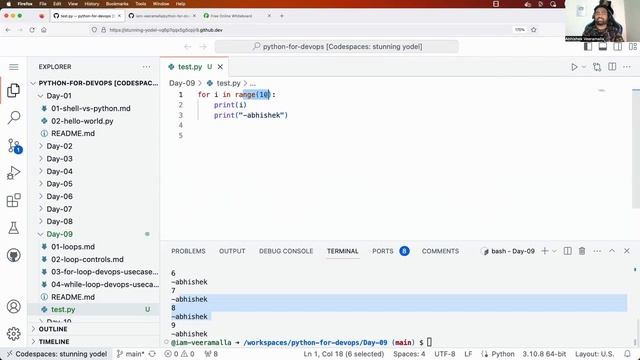This screenshot has width=640, height=360.
Task: Switch to the PROBLEMS tab
Action: click(x=188, y=251)
